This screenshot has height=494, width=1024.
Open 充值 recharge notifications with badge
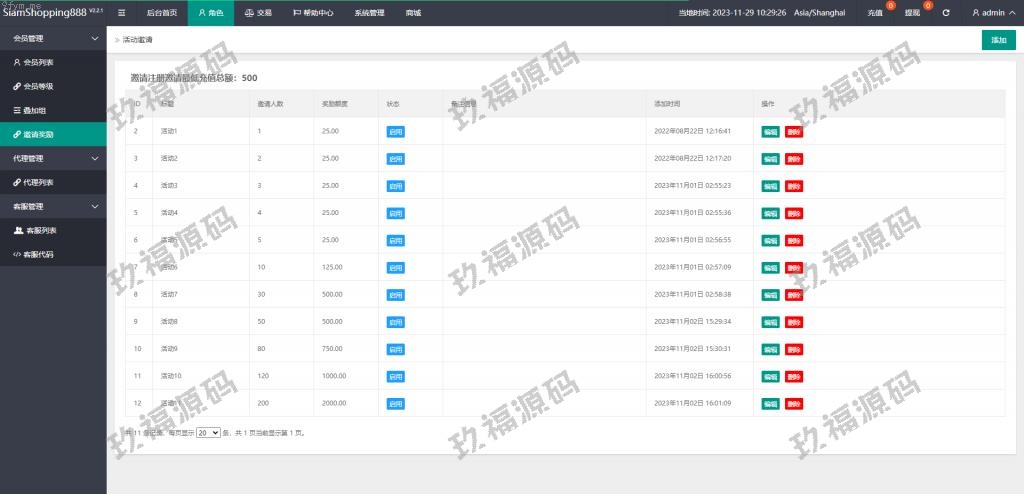pos(875,13)
